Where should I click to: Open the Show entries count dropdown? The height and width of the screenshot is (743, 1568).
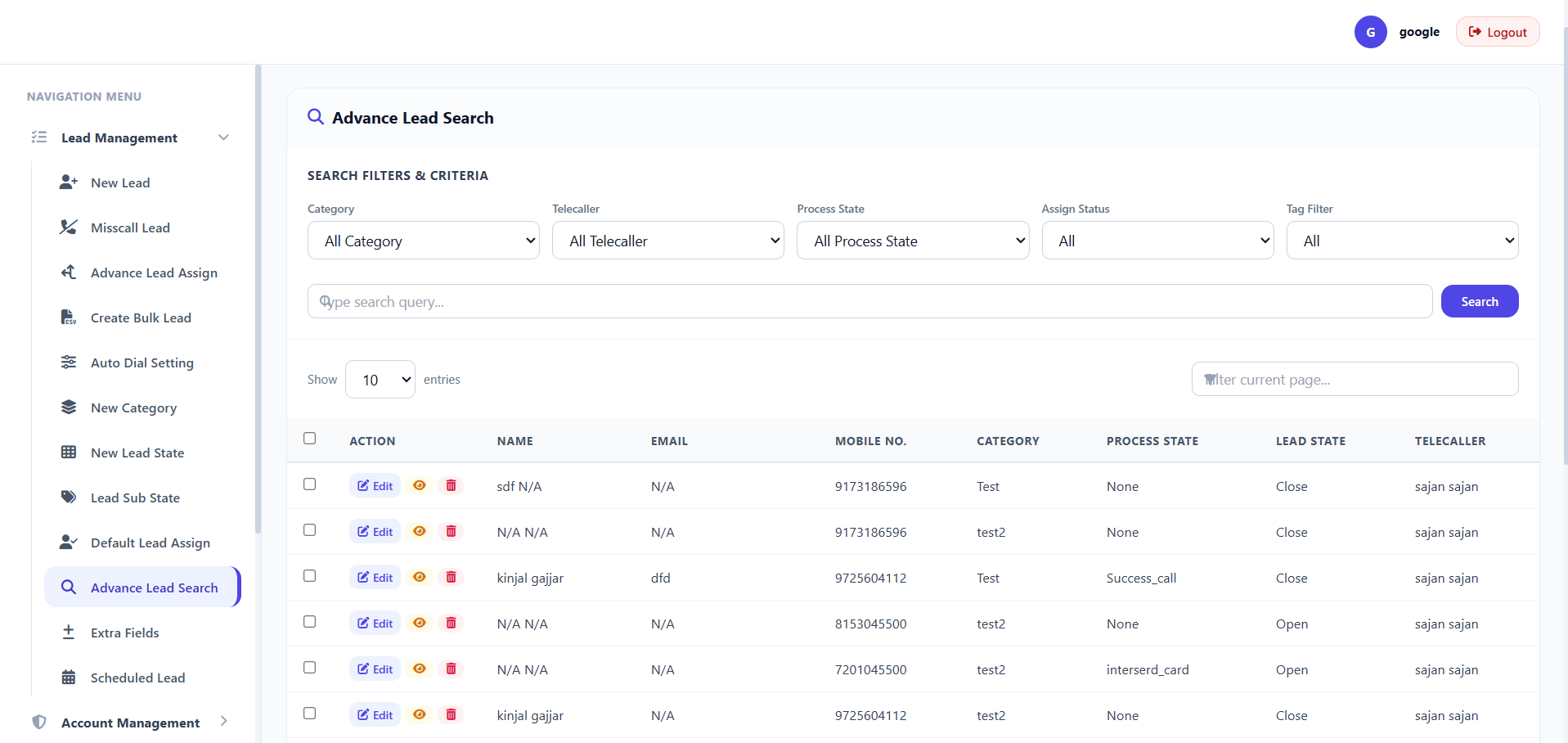click(380, 380)
